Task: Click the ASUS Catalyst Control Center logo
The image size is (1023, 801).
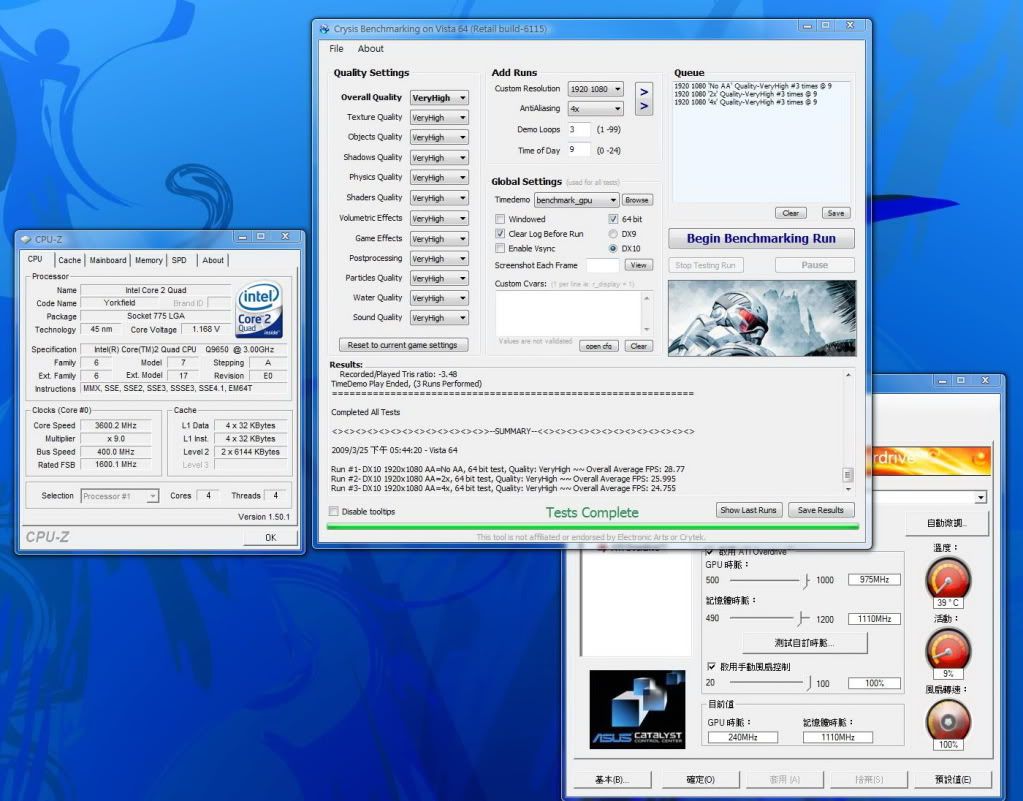Action: coord(637,709)
